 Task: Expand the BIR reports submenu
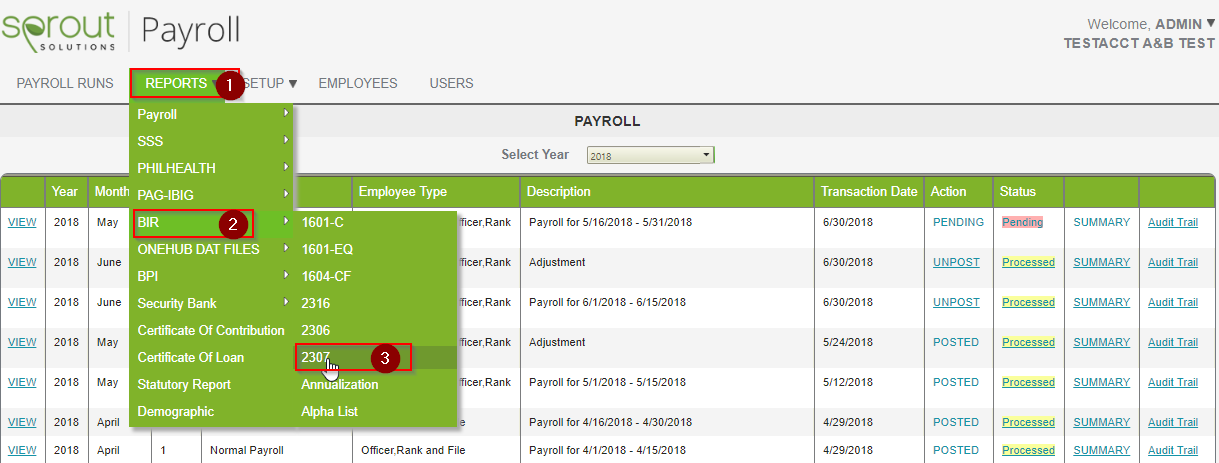[x=212, y=222]
